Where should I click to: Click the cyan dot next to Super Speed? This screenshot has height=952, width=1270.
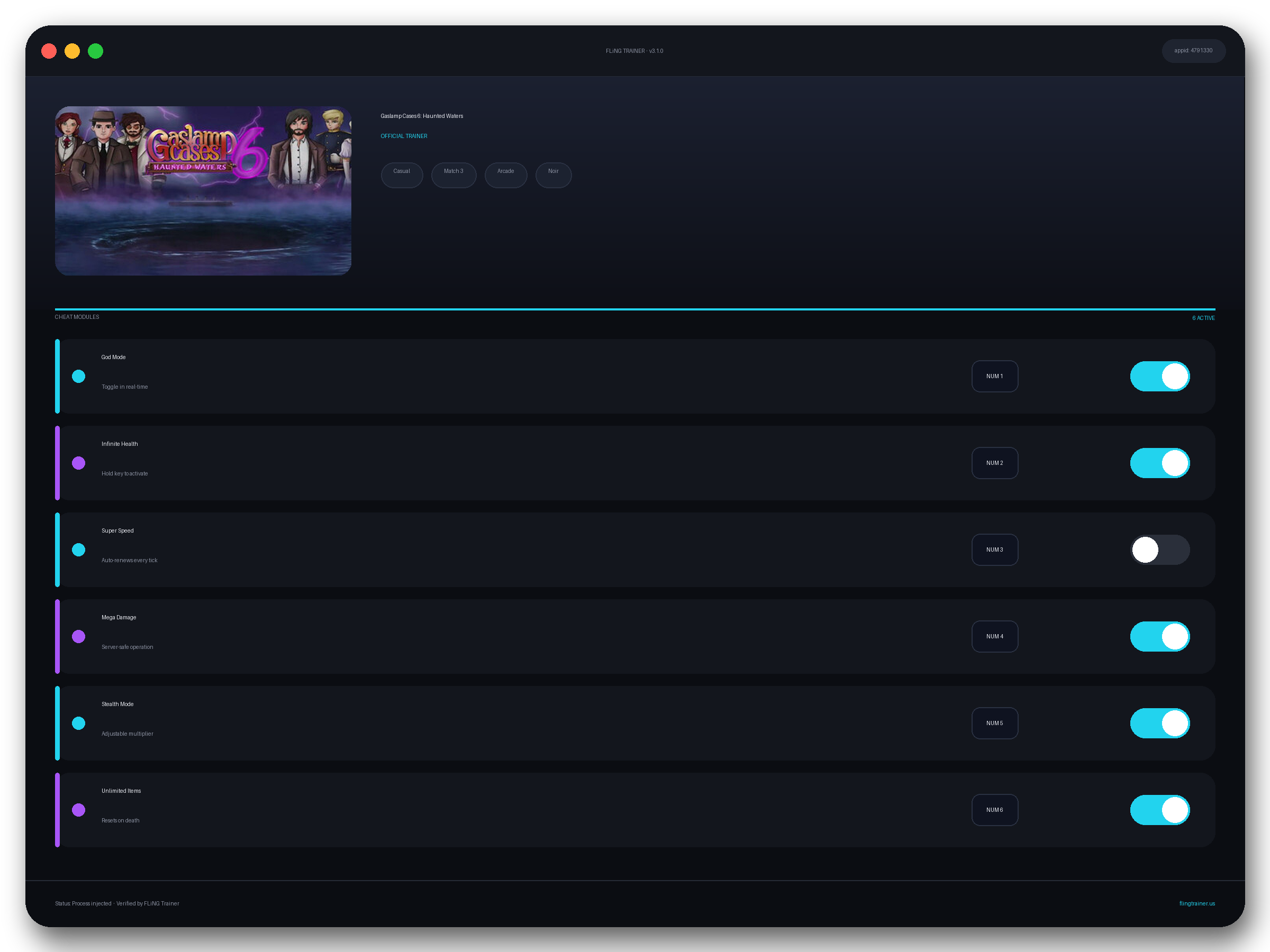point(79,550)
